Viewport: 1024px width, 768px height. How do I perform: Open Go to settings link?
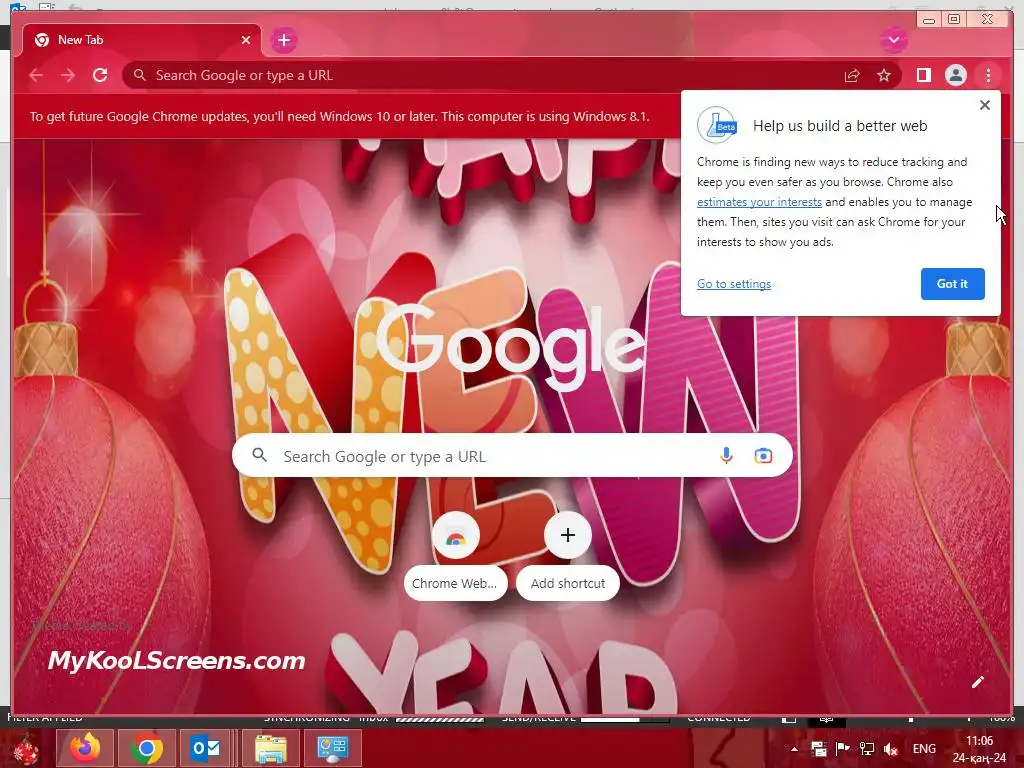tap(733, 284)
